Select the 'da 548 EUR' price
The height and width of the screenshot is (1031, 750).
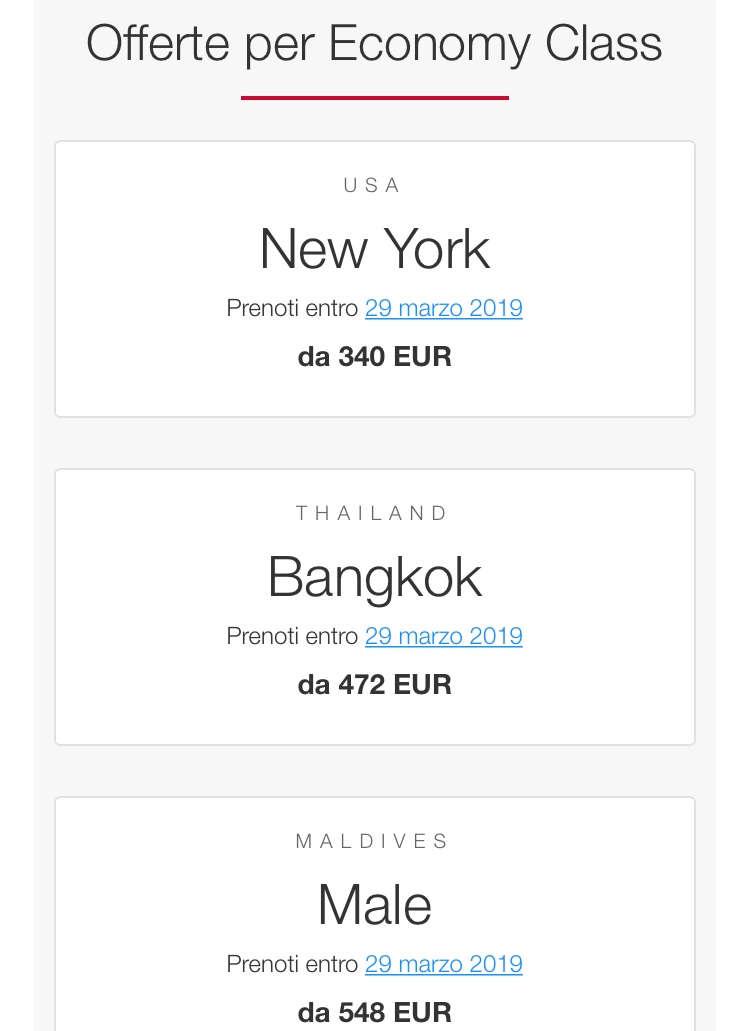click(374, 1012)
